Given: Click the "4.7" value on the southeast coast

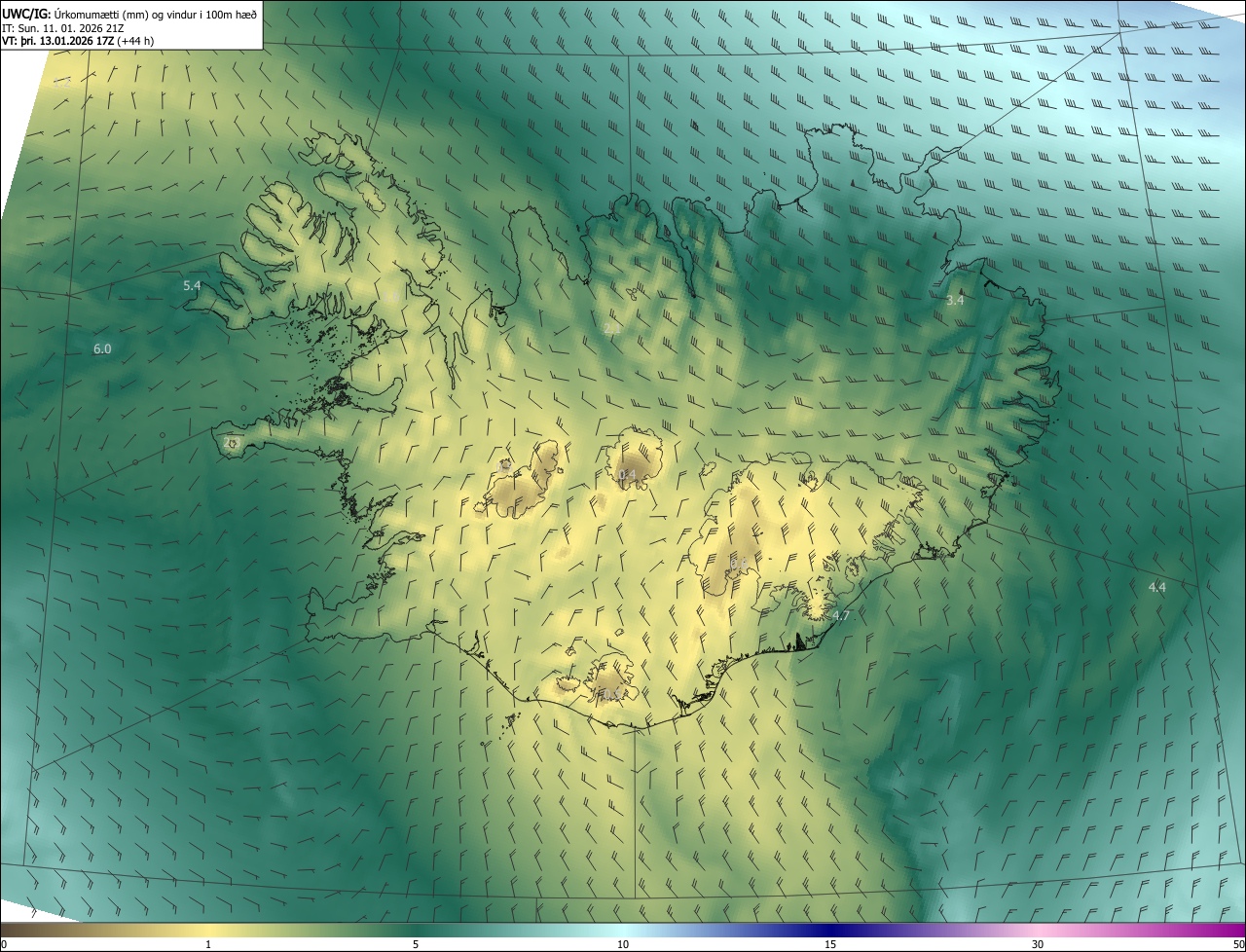Looking at the screenshot, I should pyautogui.click(x=841, y=615).
